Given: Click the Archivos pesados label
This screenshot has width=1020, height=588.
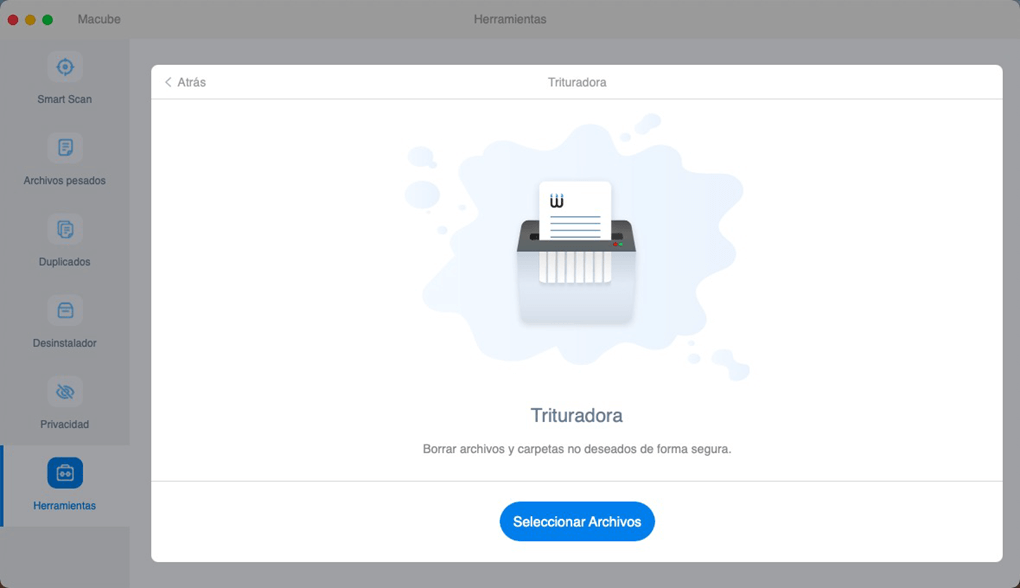Looking at the screenshot, I should [x=64, y=180].
